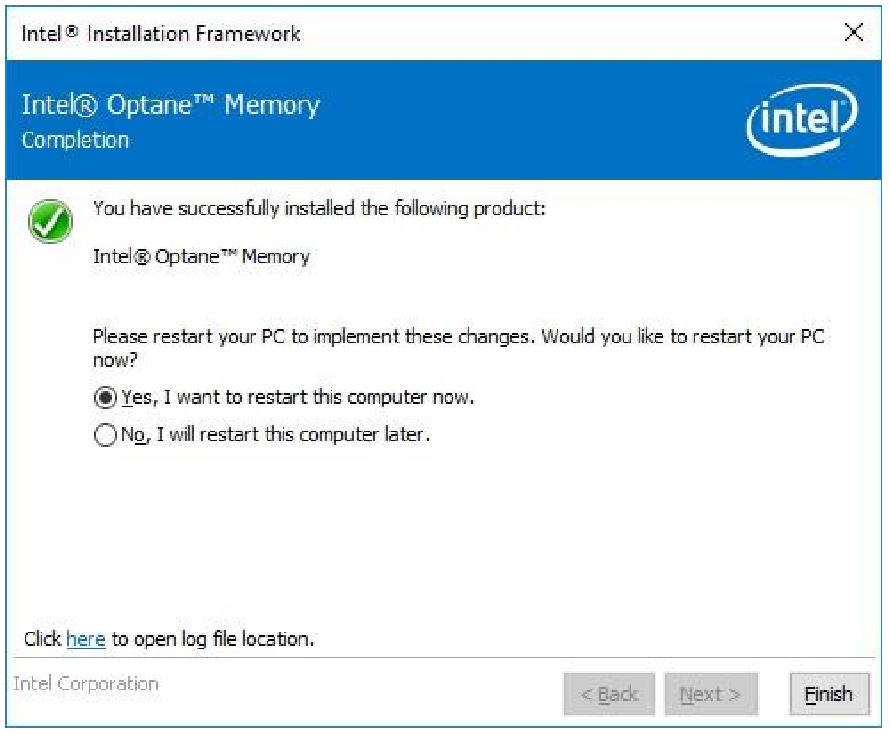Click the 'Intel® Optane™ Memory' header title
890x735 pixels.
(x=170, y=105)
